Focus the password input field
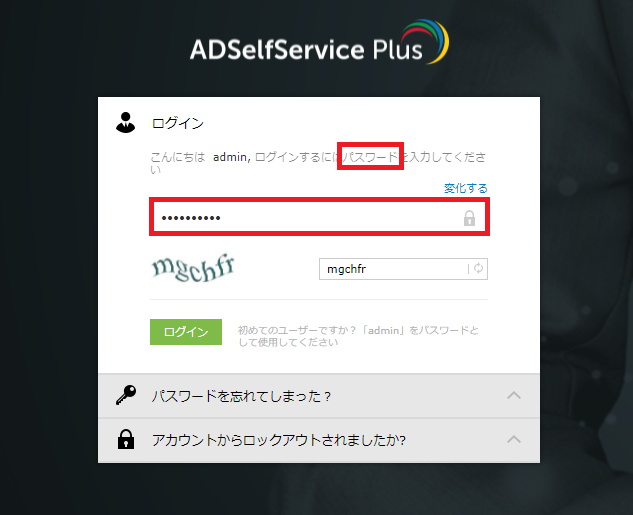 pyautogui.click(x=319, y=217)
